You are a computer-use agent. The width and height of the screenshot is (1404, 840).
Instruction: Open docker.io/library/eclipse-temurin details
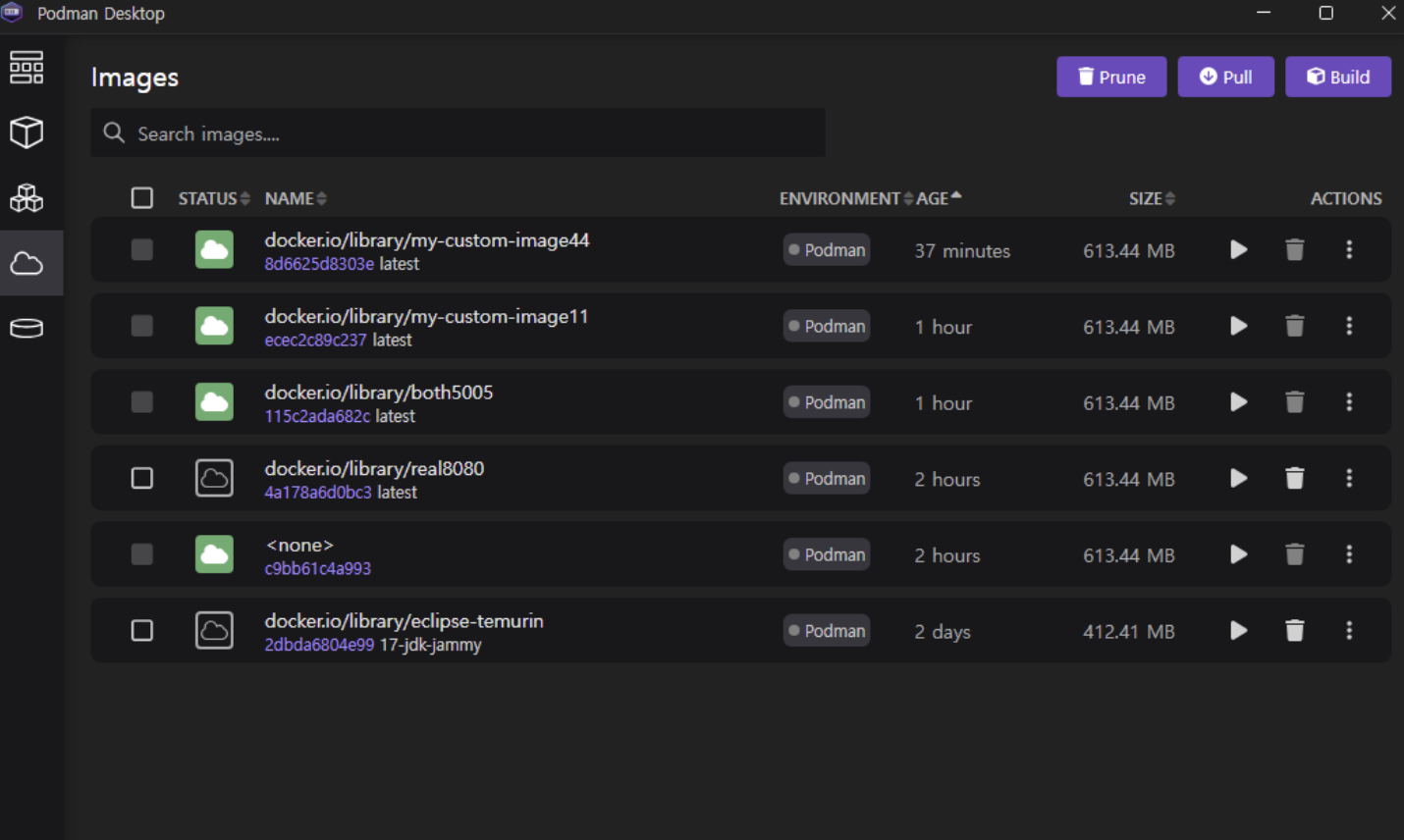[404, 620]
